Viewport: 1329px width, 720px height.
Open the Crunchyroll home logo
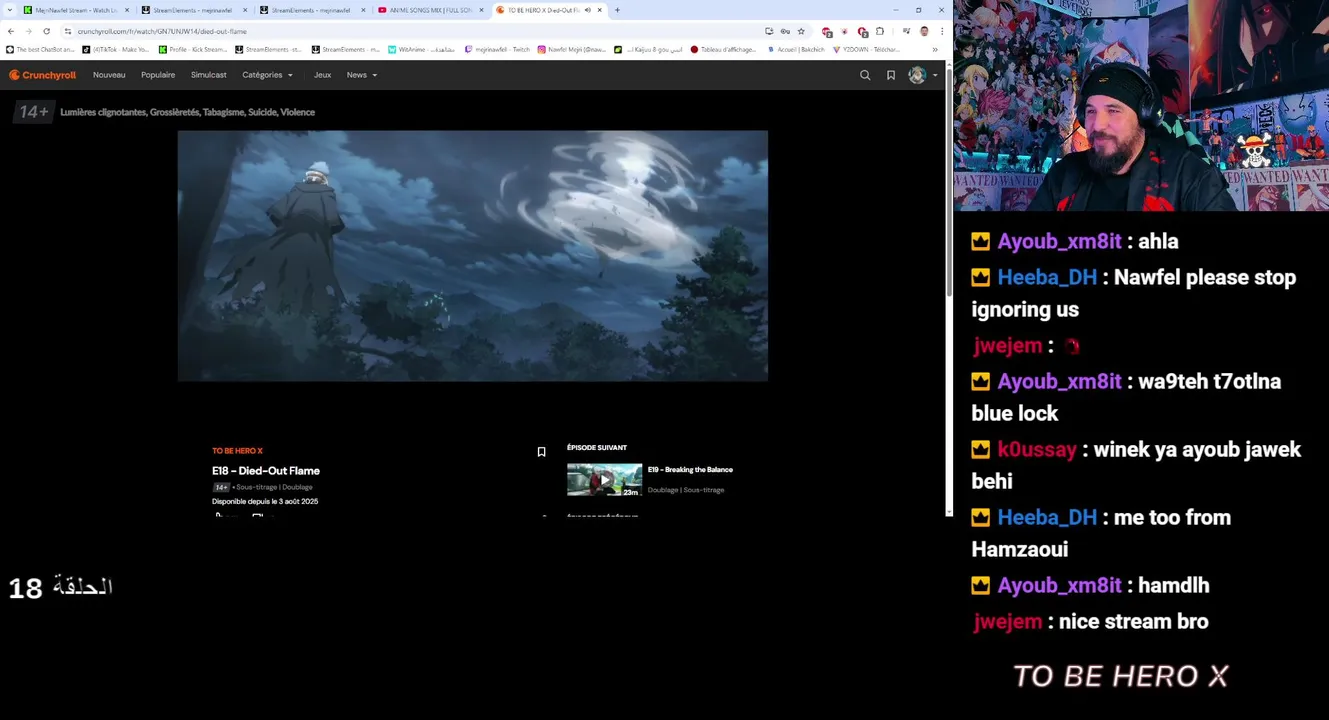tap(43, 75)
